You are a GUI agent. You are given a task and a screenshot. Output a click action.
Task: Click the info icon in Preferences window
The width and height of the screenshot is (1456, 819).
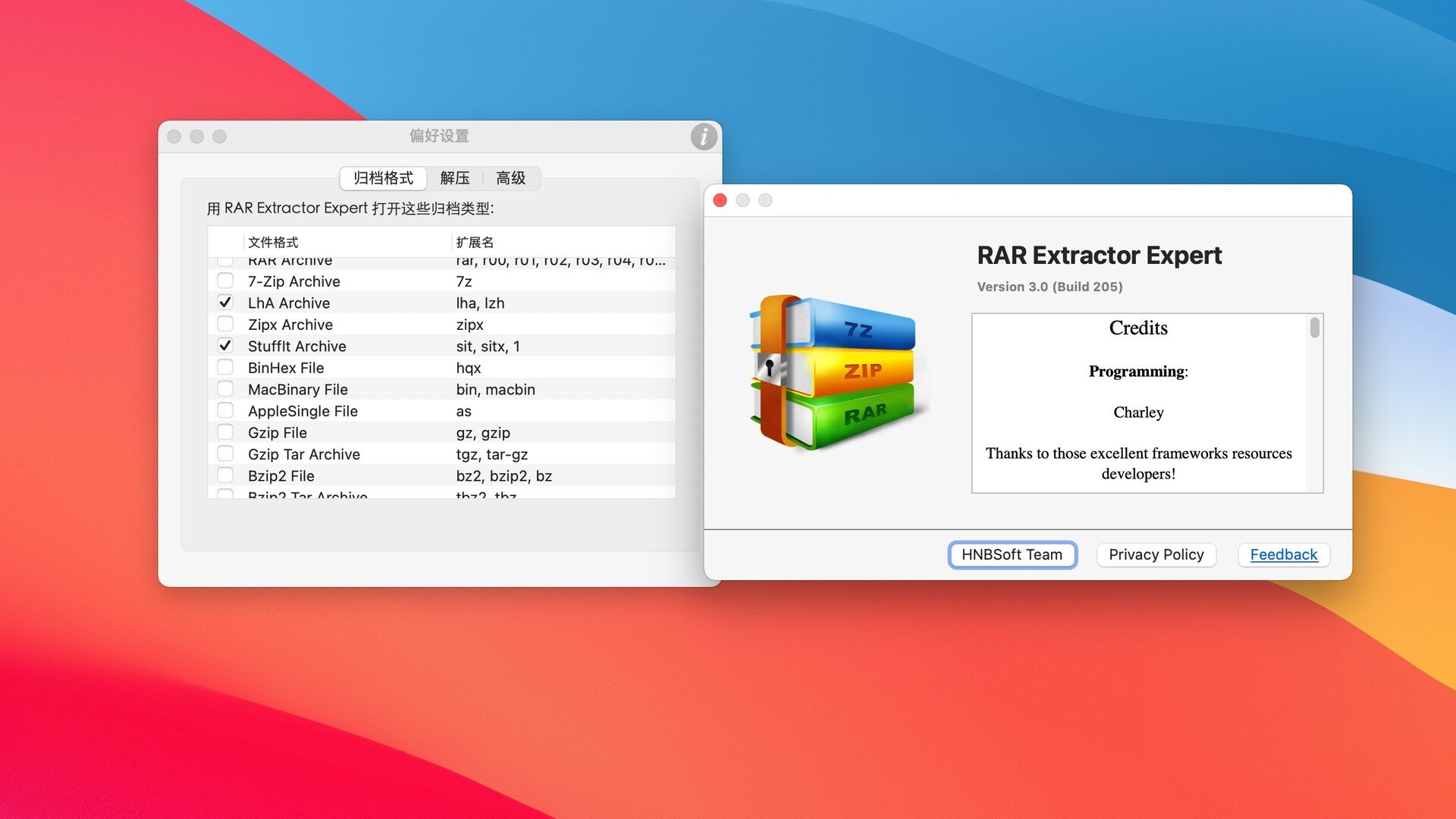704,136
